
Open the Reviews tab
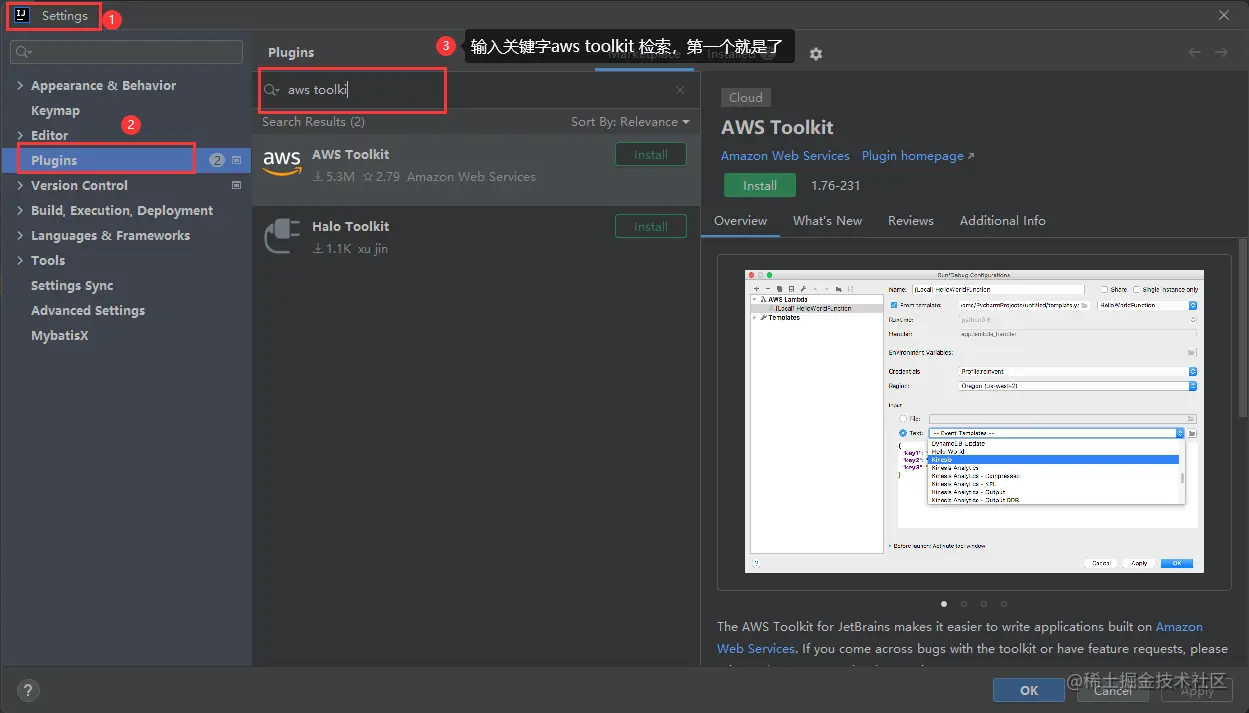coord(911,221)
